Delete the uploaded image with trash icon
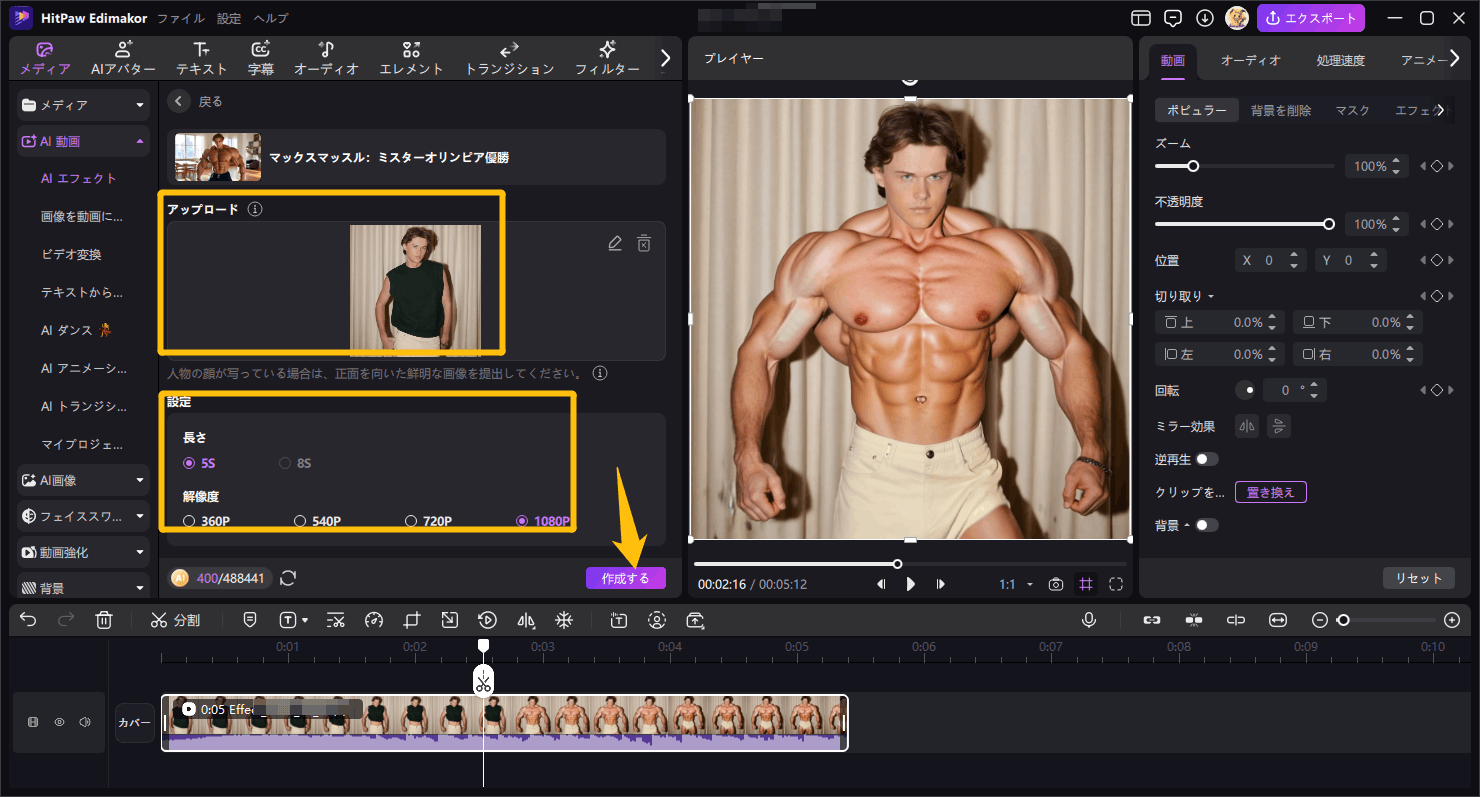1480x797 pixels. coord(644,244)
